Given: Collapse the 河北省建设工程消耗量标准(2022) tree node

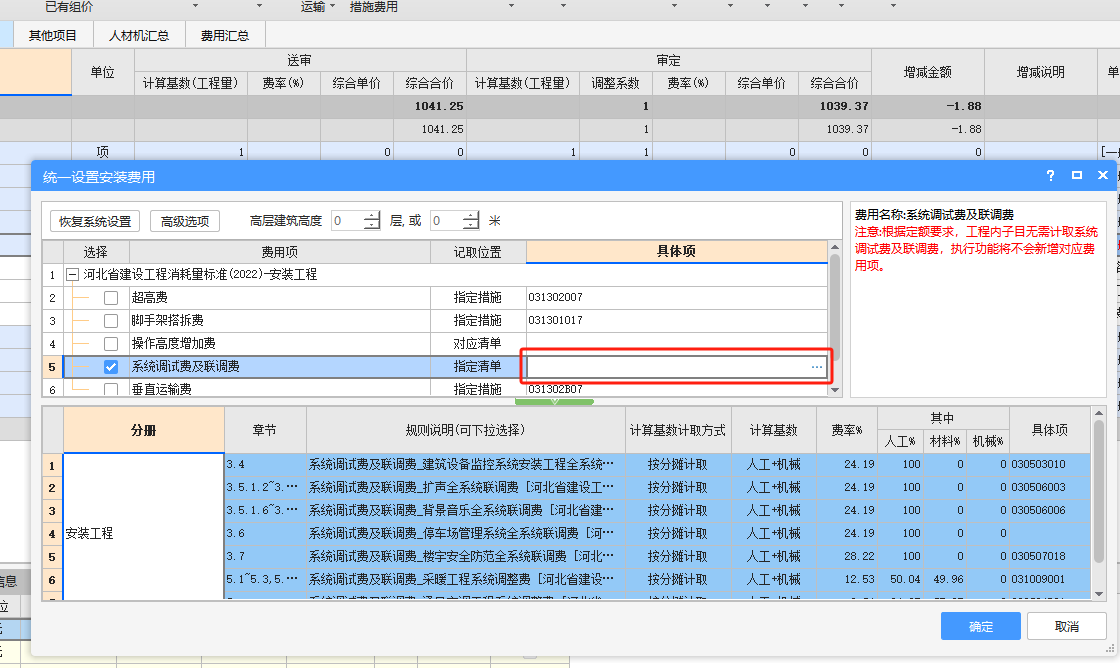Looking at the screenshot, I should (x=72, y=274).
